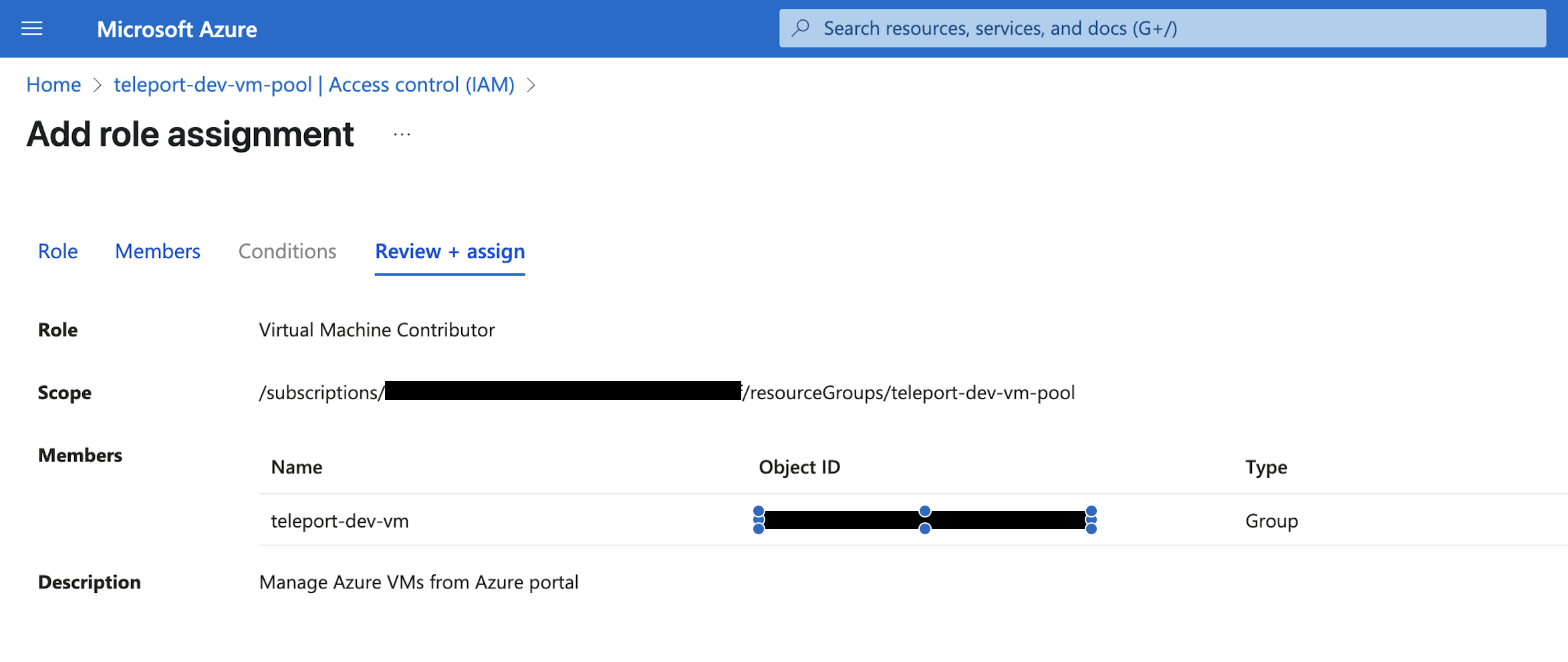Select the Conditions tab
This screenshot has width=1568, height=662.
[287, 251]
